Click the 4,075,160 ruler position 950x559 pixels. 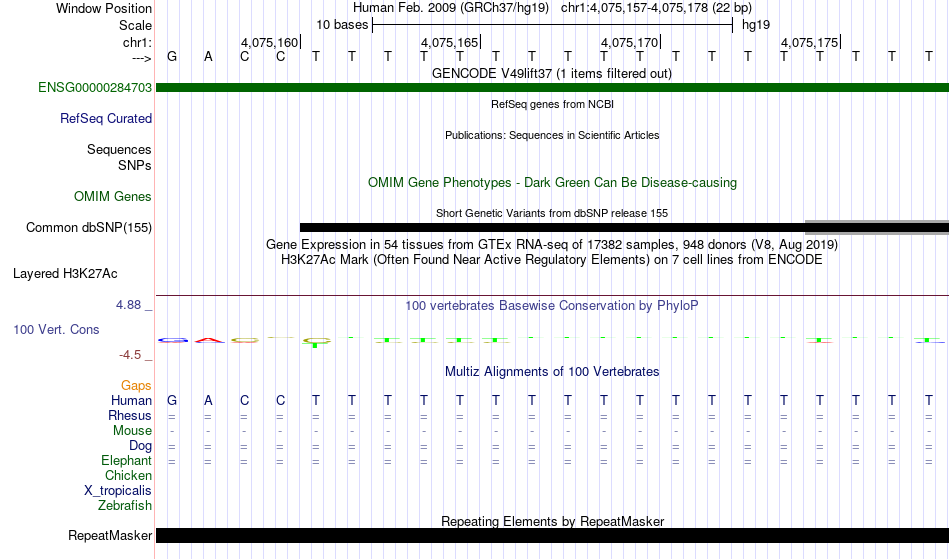click(x=270, y=42)
